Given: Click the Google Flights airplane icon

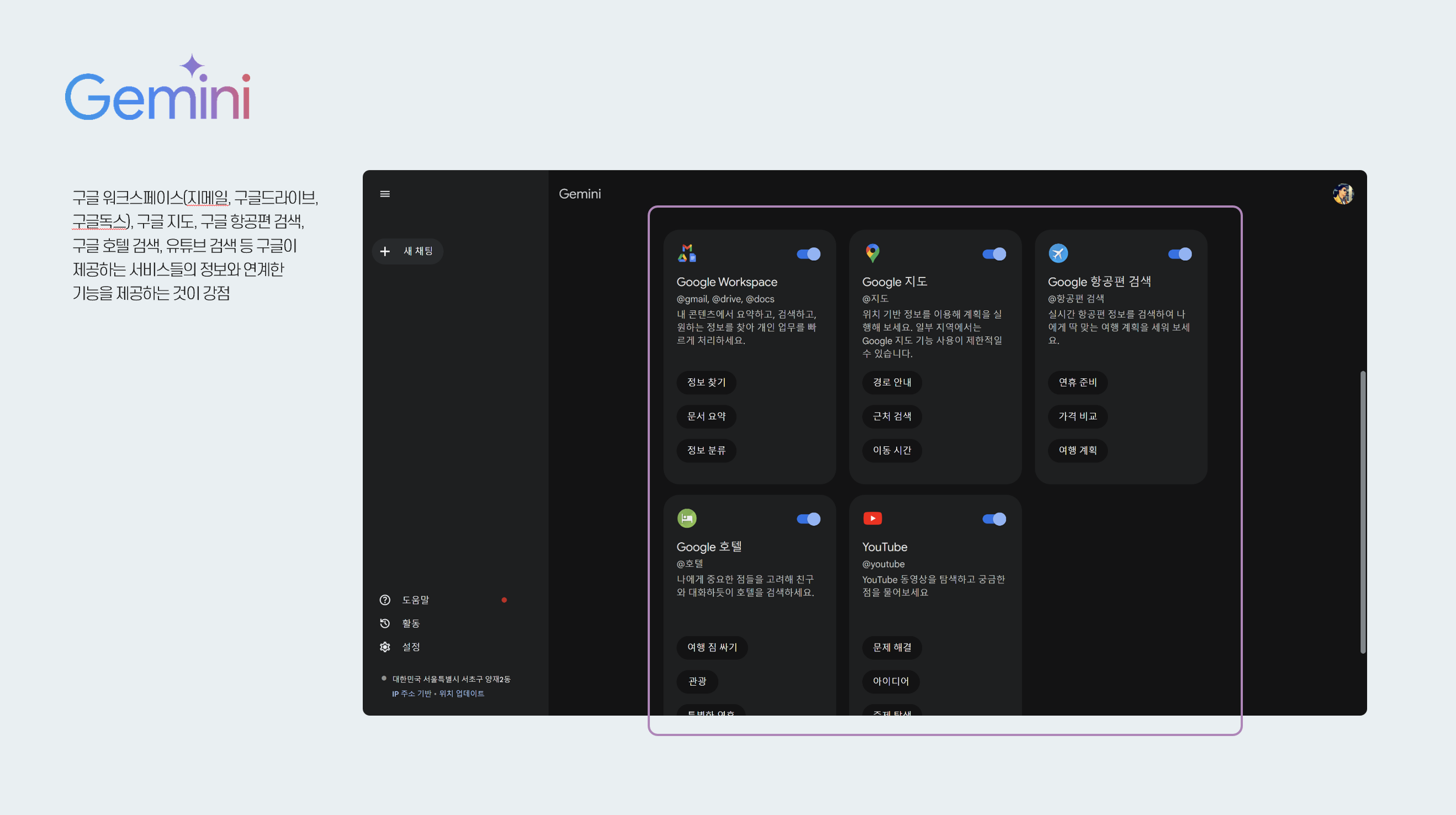Looking at the screenshot, I should click(x=1058, y=253).
